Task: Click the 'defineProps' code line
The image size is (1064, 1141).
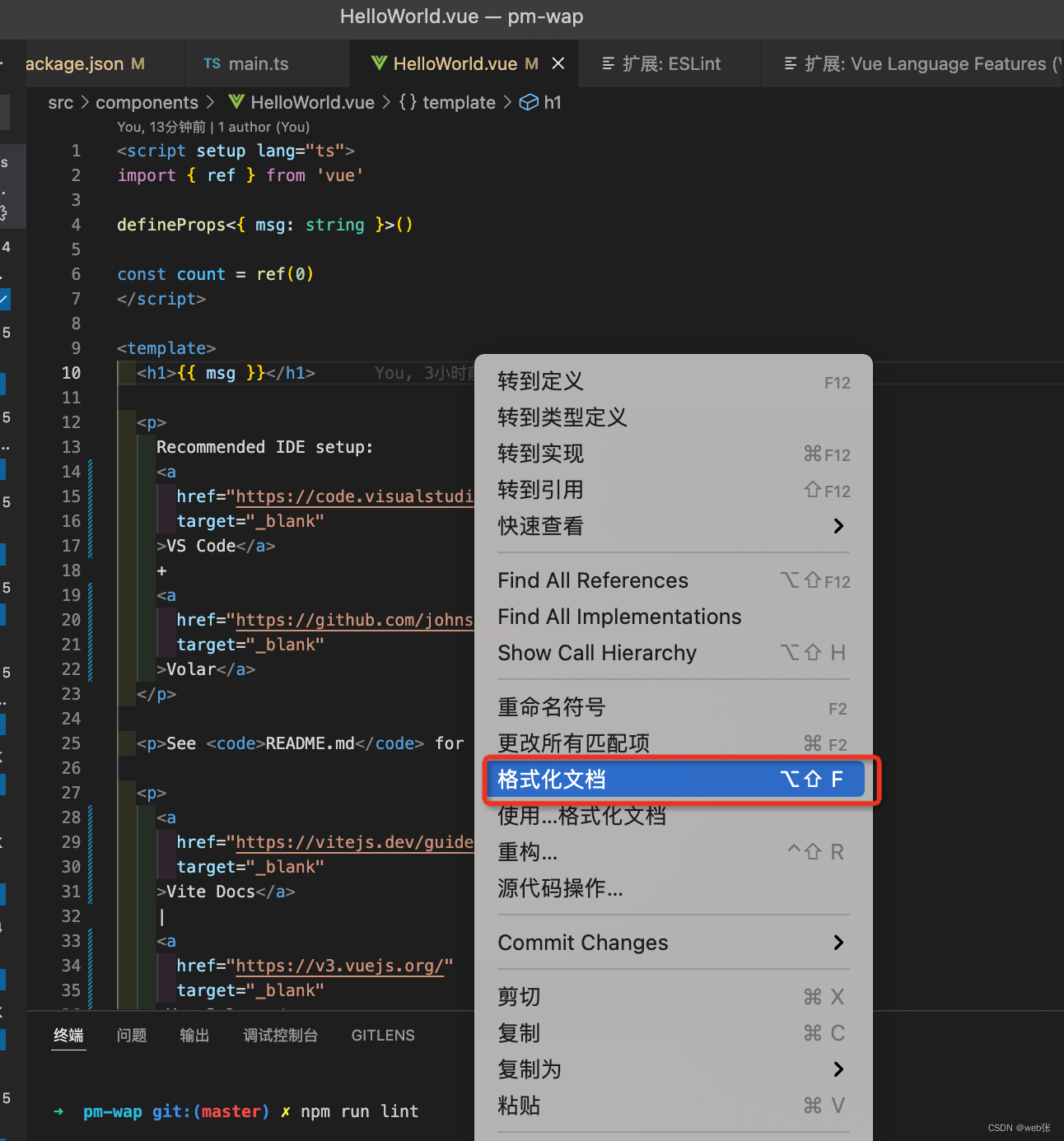Action: [x=265, y=225]
